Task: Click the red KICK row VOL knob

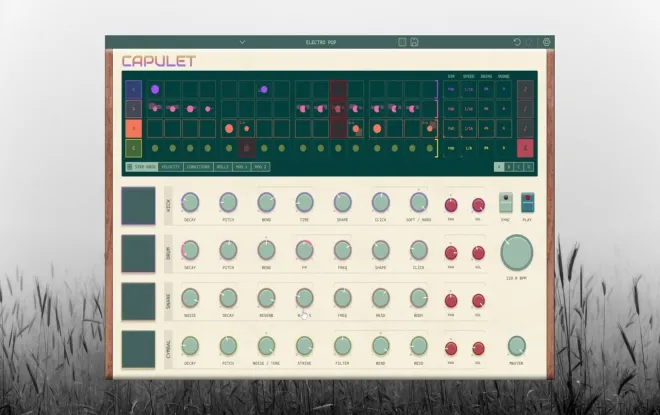Action: click(478, 205)
